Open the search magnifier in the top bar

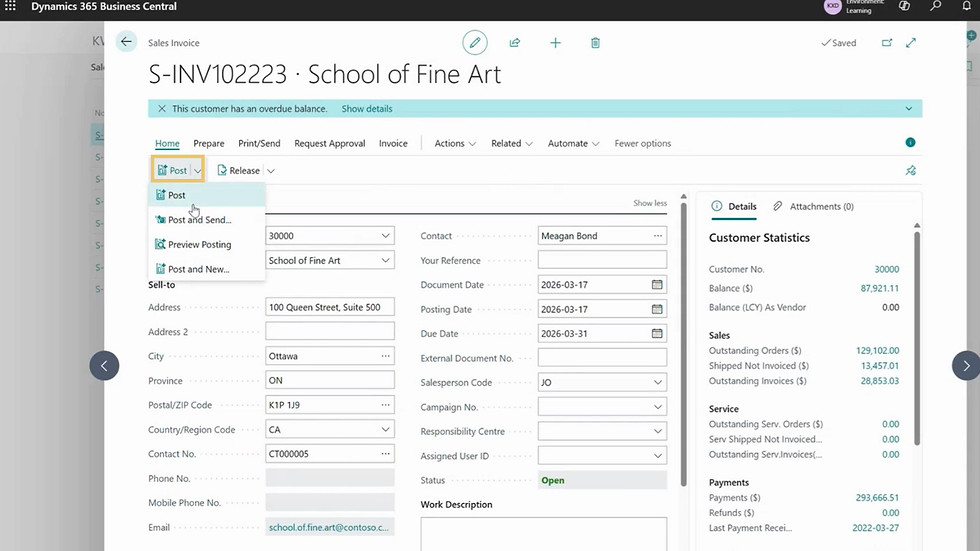(935, 6)
